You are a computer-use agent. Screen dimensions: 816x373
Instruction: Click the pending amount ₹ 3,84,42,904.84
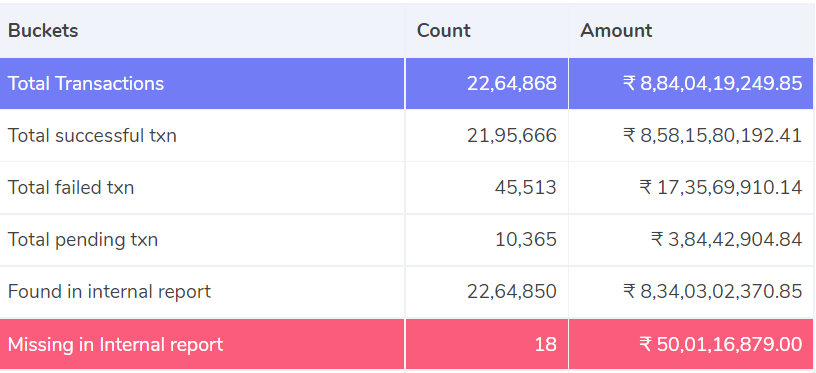726,240
